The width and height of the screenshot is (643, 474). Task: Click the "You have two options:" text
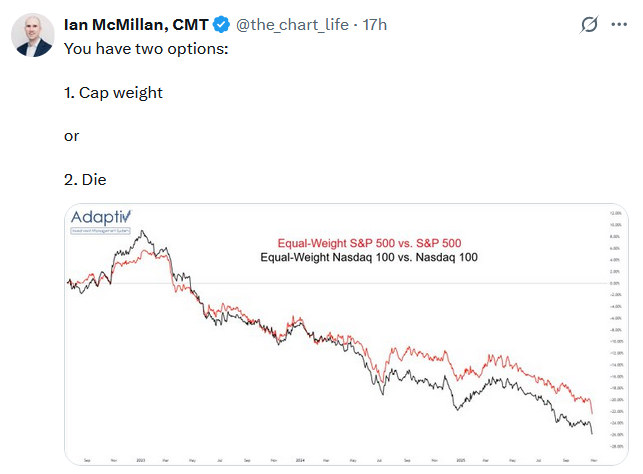tap(146, 48)
